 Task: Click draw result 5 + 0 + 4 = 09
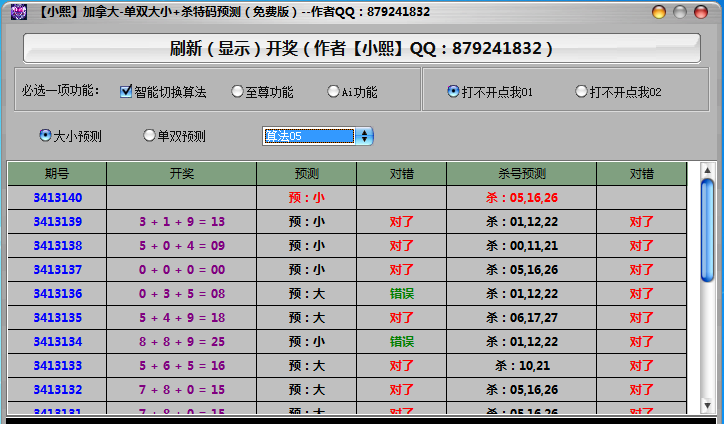tap(182, 246)
